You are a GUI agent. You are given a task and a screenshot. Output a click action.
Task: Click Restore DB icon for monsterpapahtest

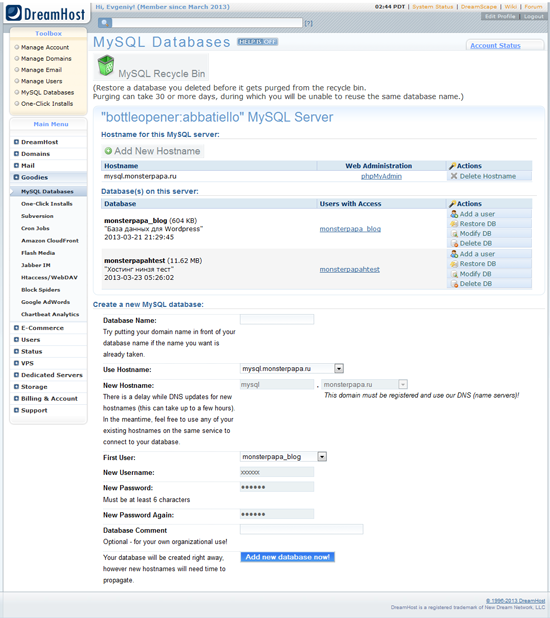pyautogui.click(x=454, y=264)
